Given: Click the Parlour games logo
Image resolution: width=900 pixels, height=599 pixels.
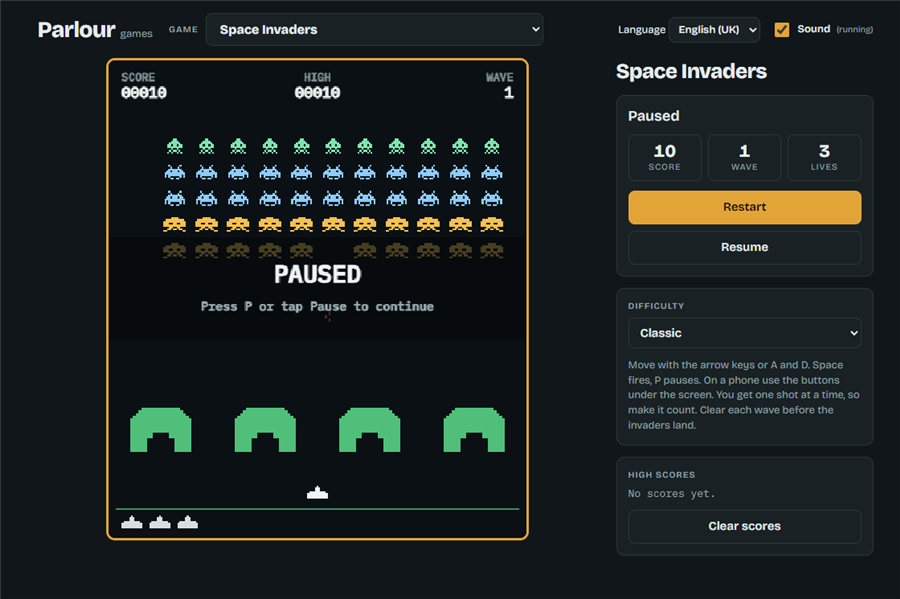Looking at the screenshot, I should tap(95, 30).
